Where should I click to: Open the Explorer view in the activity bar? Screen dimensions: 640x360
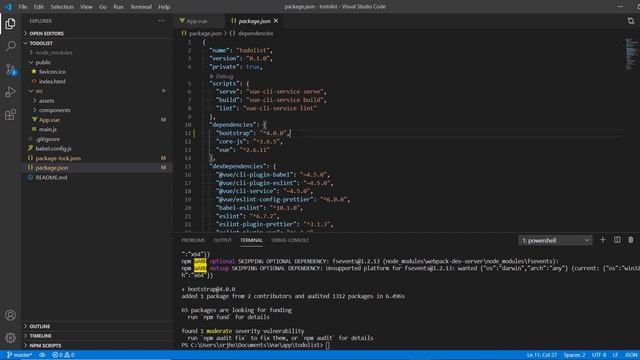tap(10, 24)
